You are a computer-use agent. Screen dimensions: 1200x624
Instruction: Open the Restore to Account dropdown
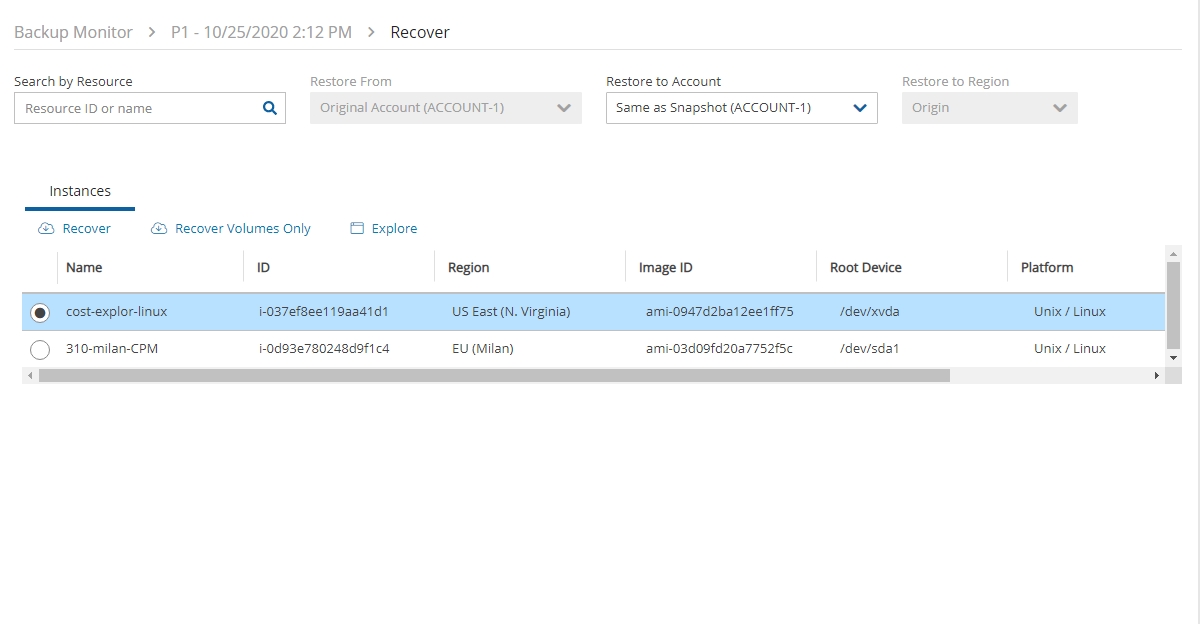click(741, 108)
